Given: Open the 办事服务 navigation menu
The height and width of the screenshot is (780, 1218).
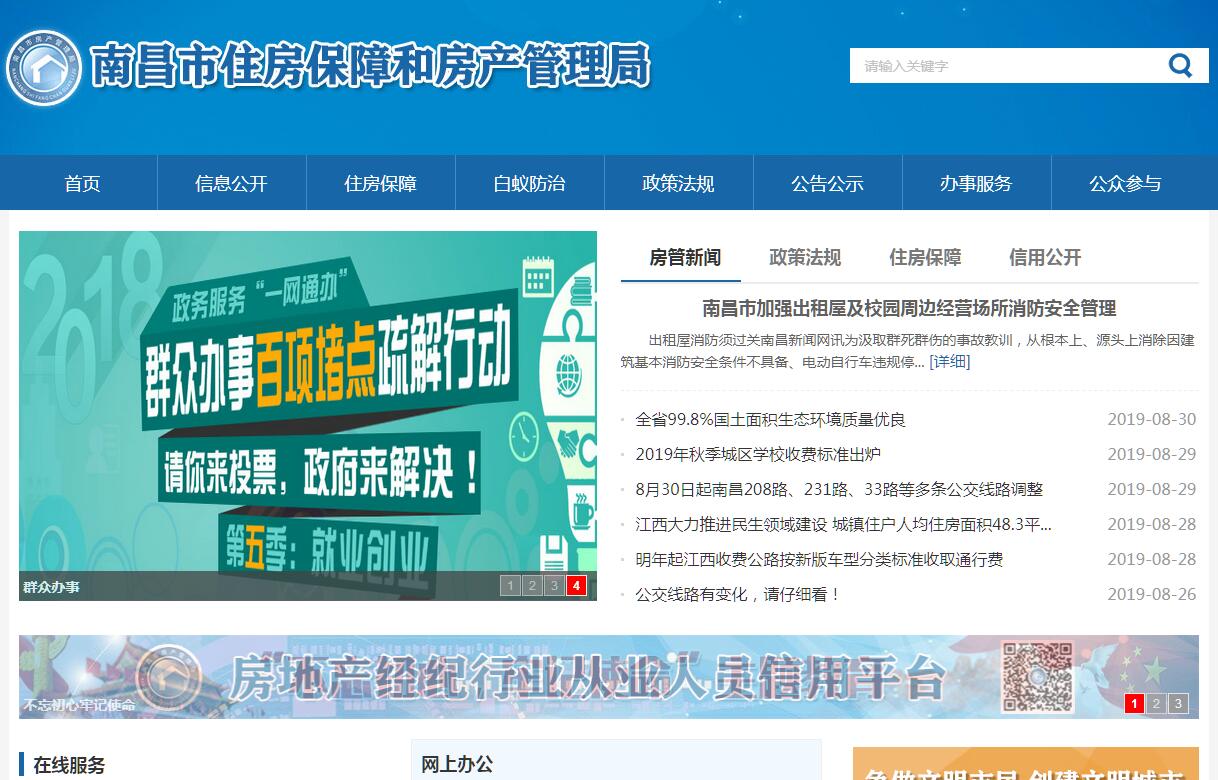Looking at the screenshot, I should coord(976,184).
